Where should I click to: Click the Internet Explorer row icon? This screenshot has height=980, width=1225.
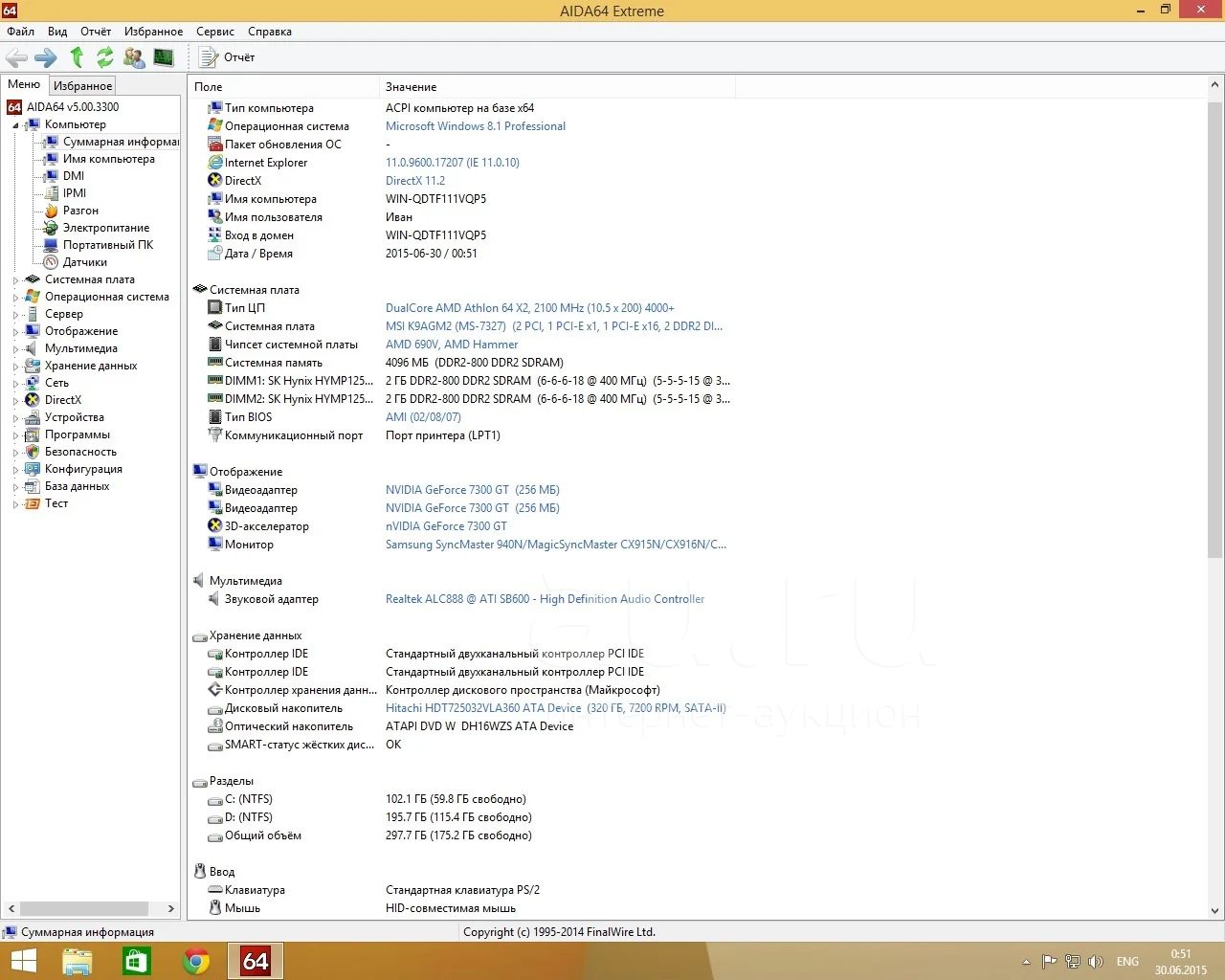pyautogui.click(x=215, y=163)
